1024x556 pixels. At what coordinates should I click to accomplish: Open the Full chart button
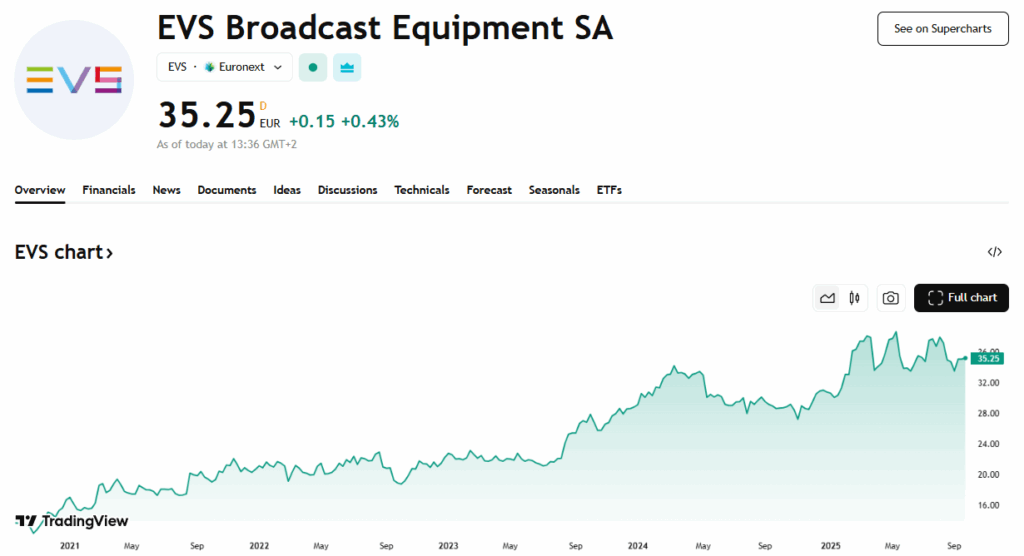(x=961, y=298)
